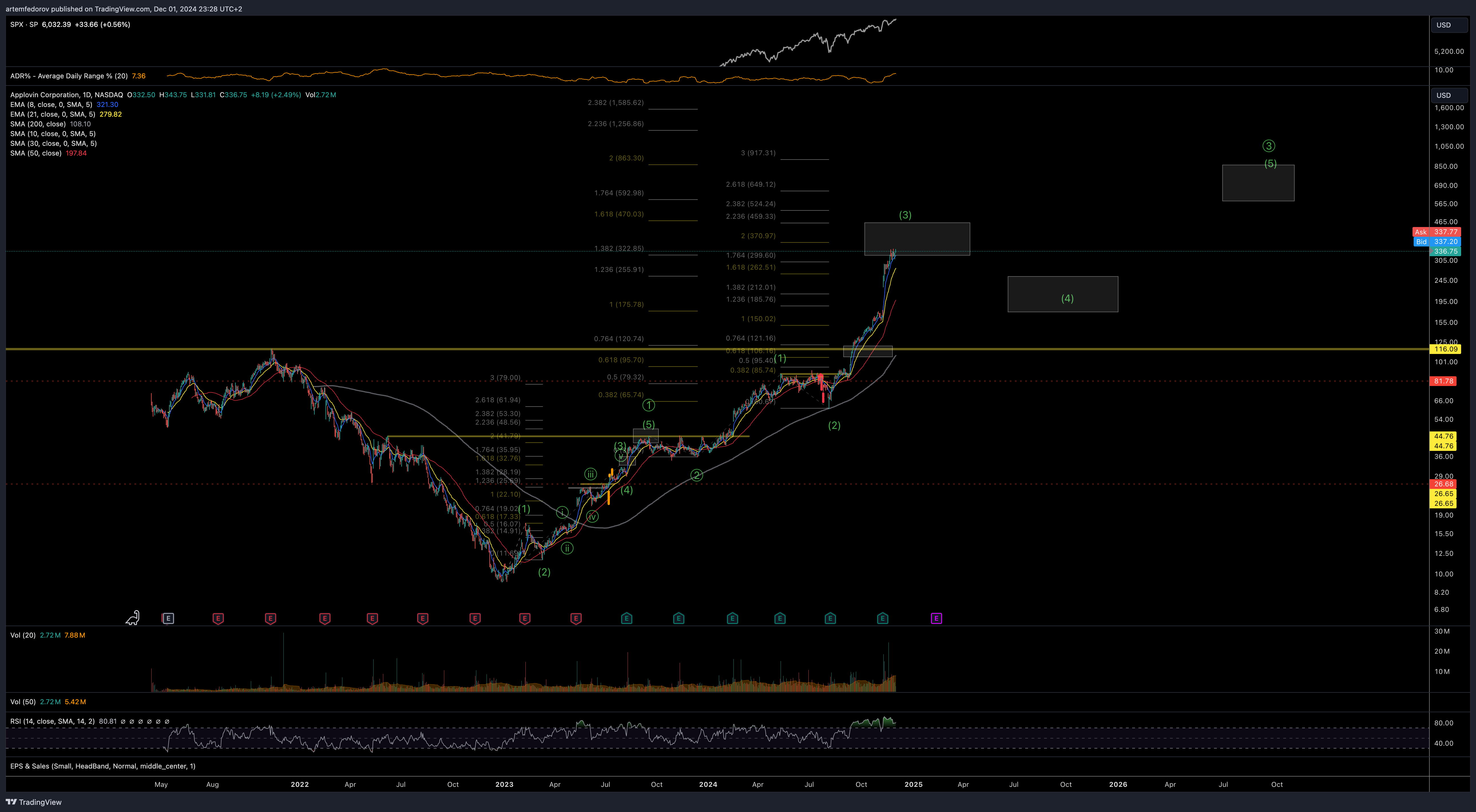Click the 80.00 level on RSI scale
1476x812 pixels.
(x=1443, y=723)
